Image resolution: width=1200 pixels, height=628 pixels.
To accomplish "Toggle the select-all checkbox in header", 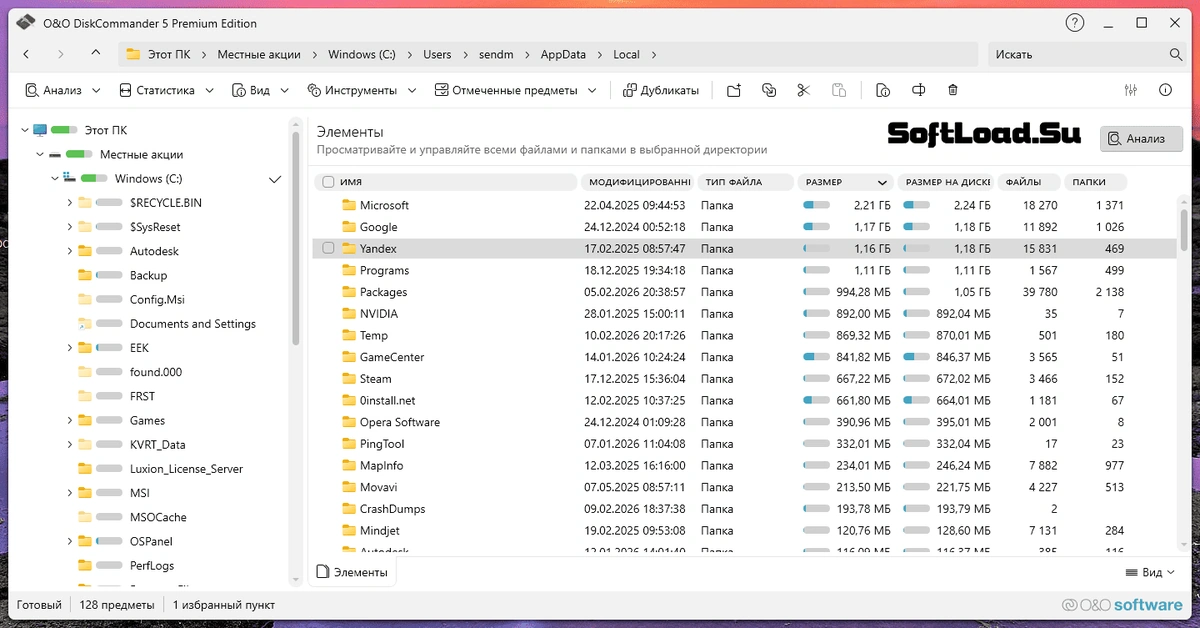I will click(x=328, y=182).
